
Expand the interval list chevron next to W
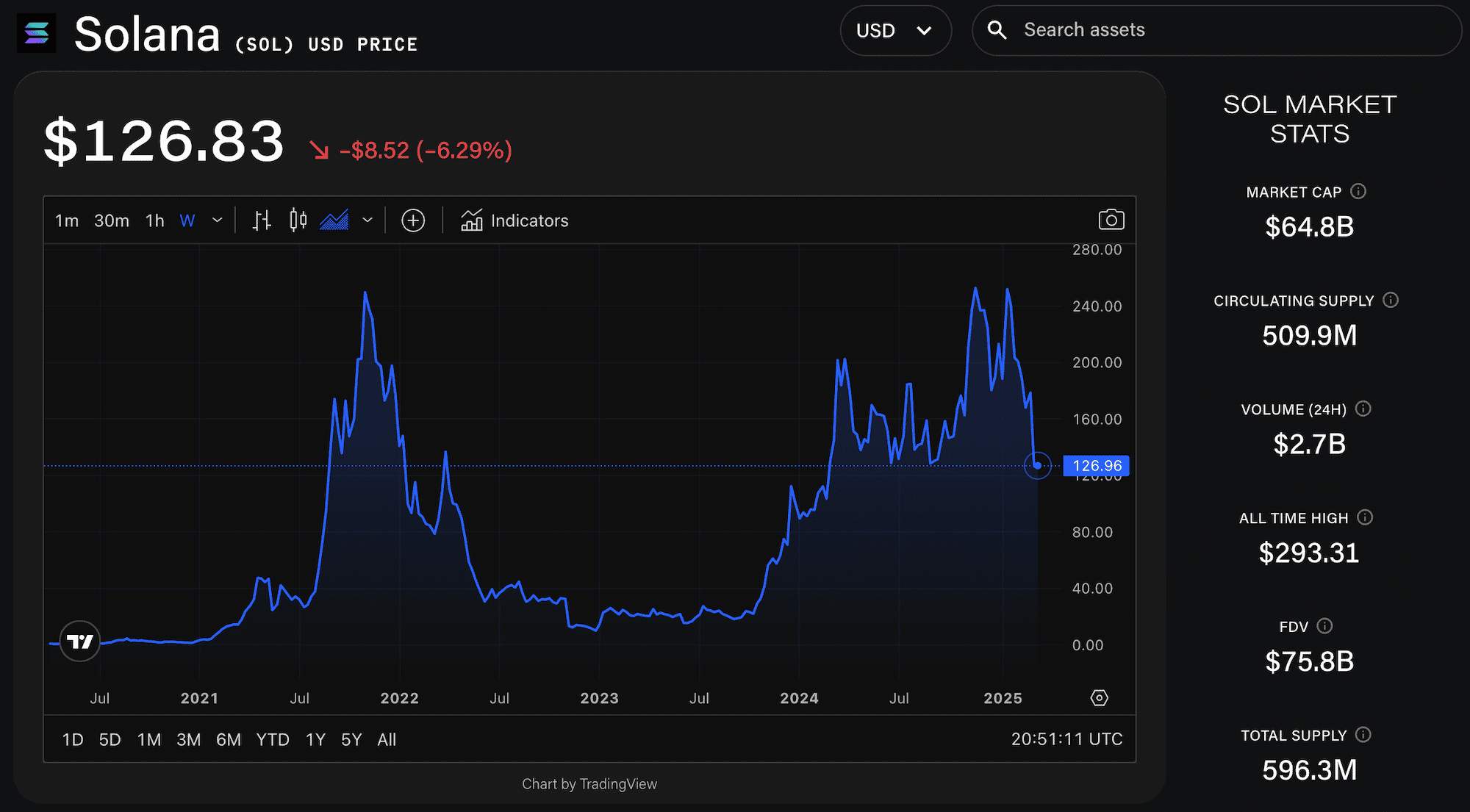(217, 220)
